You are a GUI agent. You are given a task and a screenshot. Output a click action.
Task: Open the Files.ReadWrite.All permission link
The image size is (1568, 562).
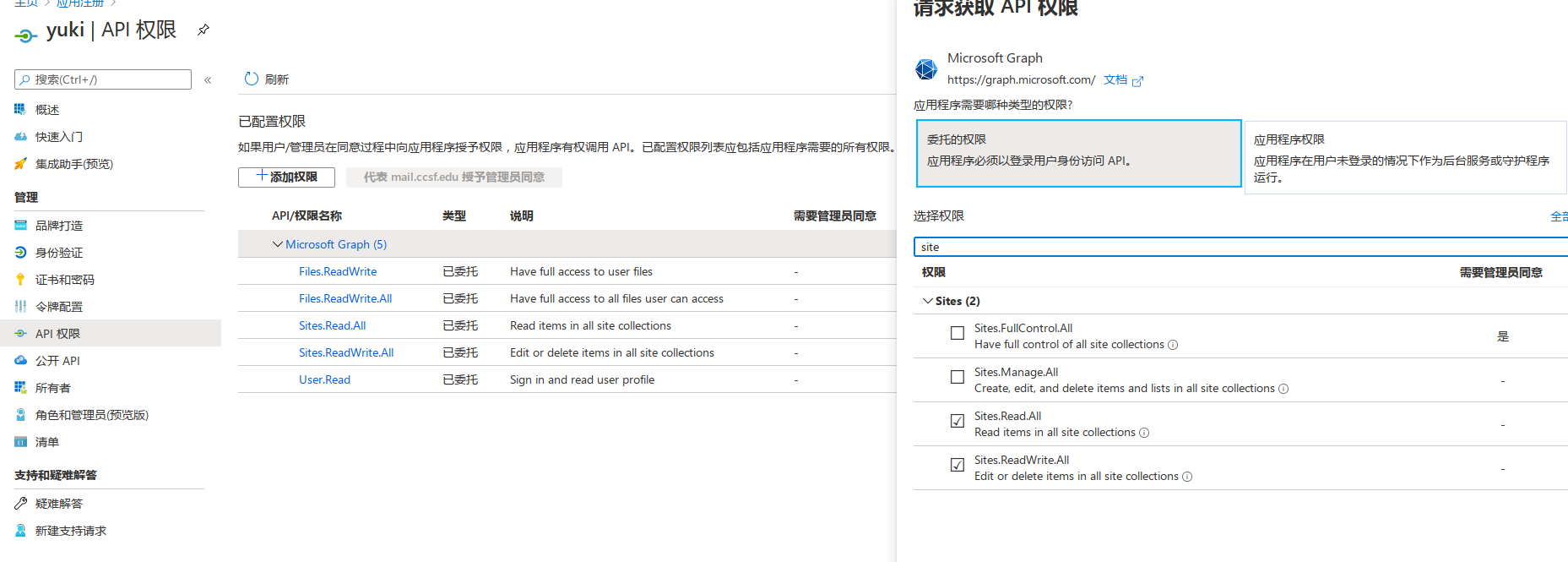345,298
